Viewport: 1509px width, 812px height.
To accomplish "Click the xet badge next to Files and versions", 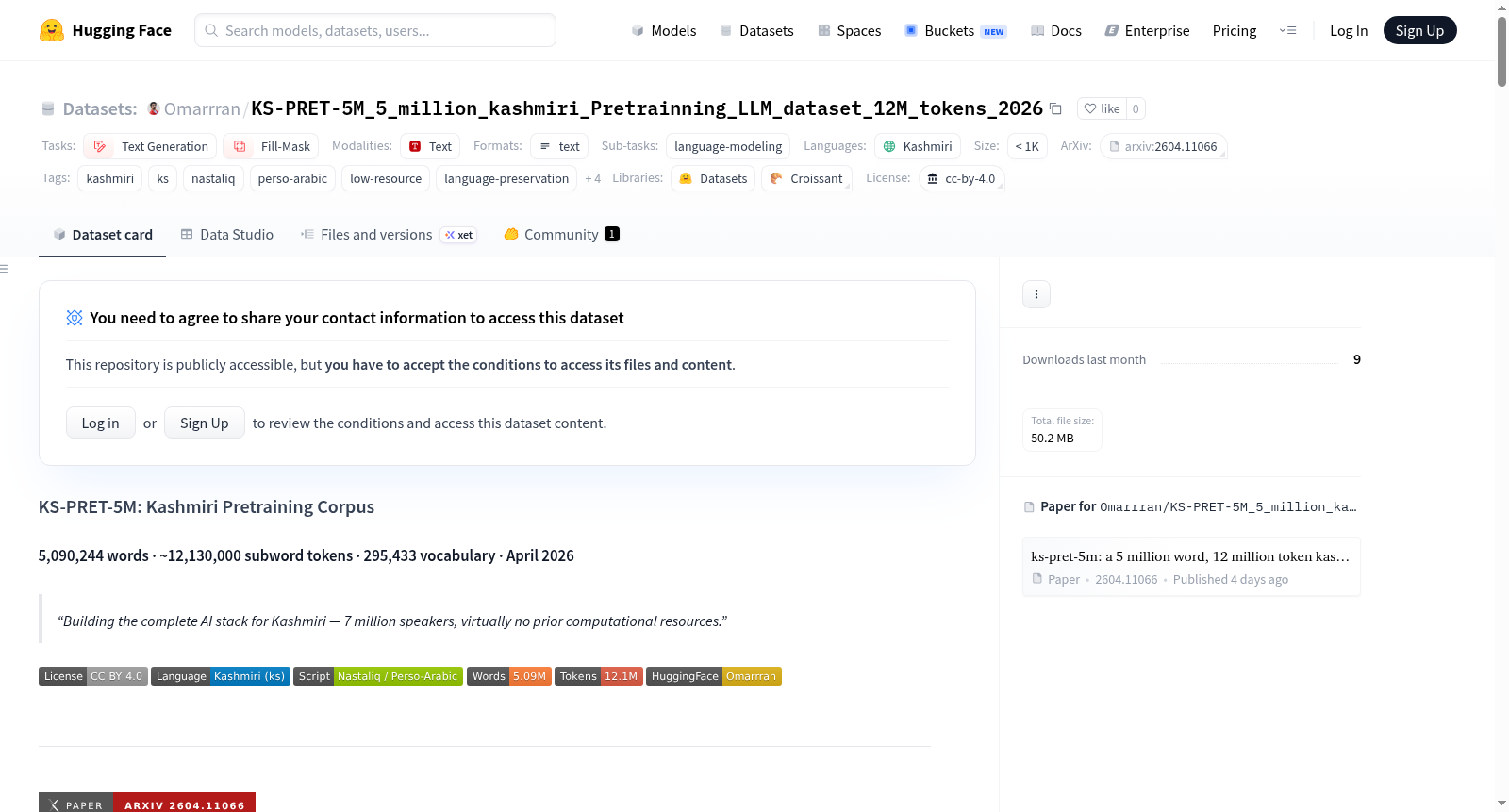I will pos(459,235).
